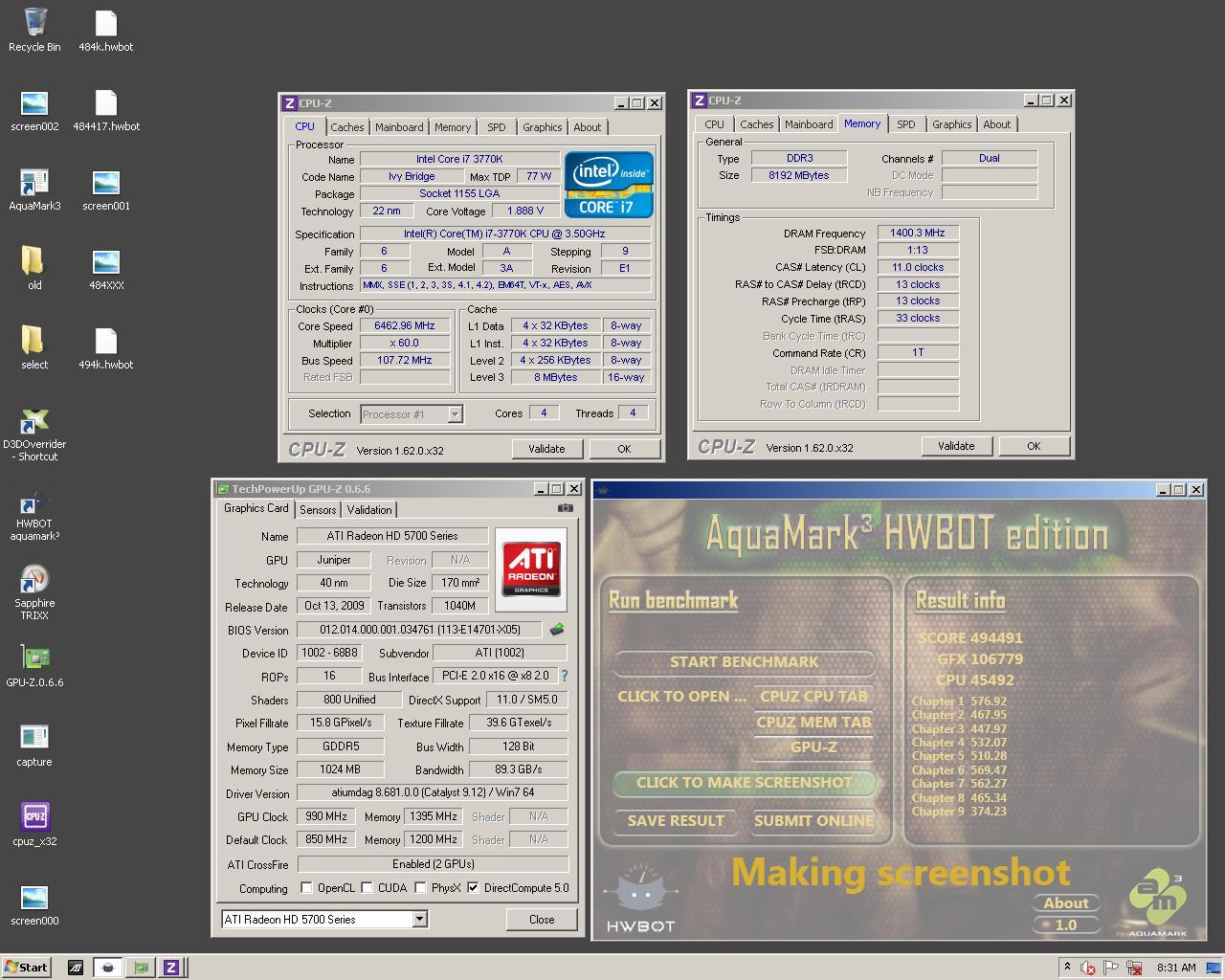Click Validate in the left CPU-Z window
This screenshot has height=980, width=1225.
pos(546,449)
